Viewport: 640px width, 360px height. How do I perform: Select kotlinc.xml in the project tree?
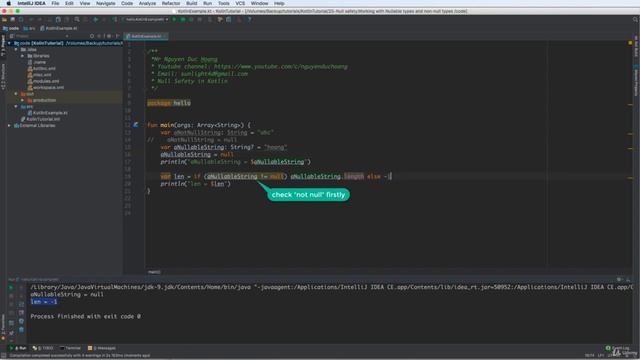pos(42,69)
